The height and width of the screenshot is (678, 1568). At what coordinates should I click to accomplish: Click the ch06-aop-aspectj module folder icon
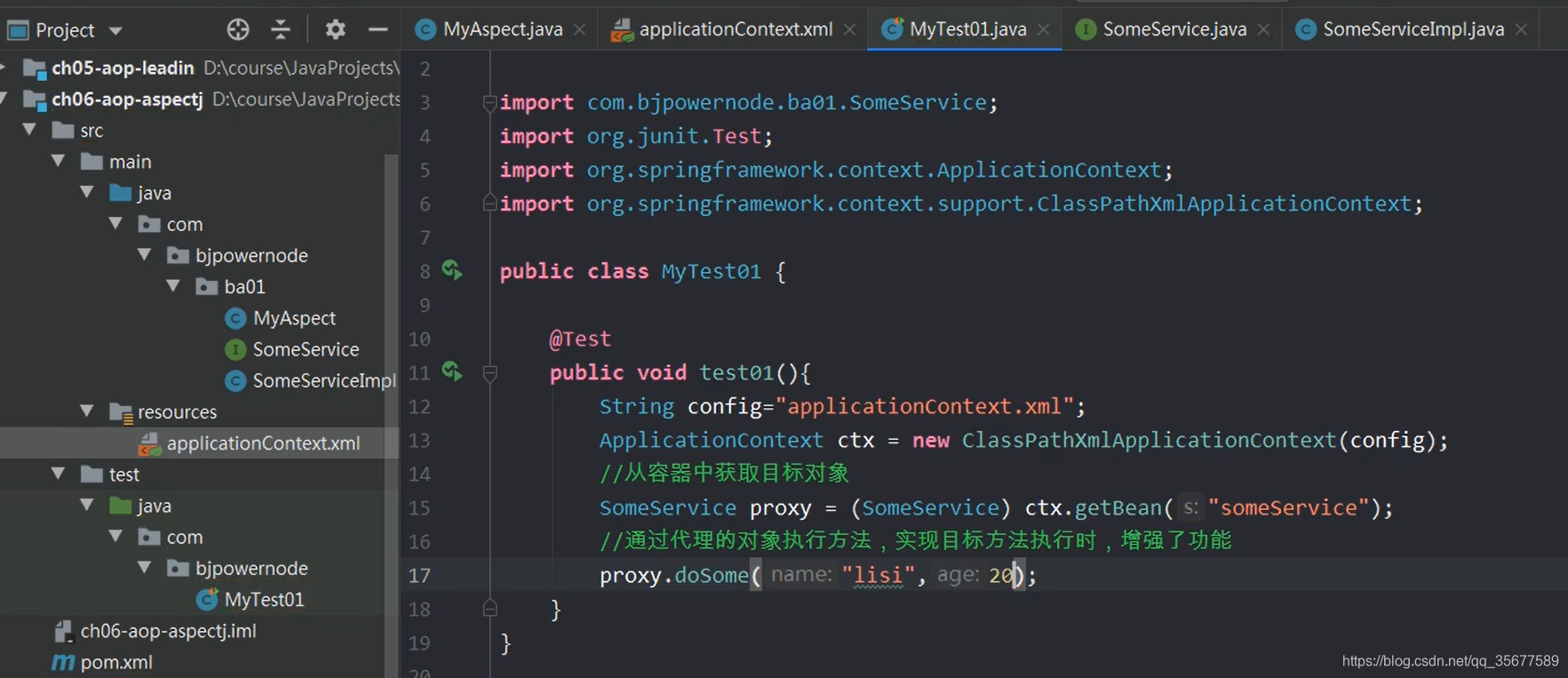(x=35, y=100)
